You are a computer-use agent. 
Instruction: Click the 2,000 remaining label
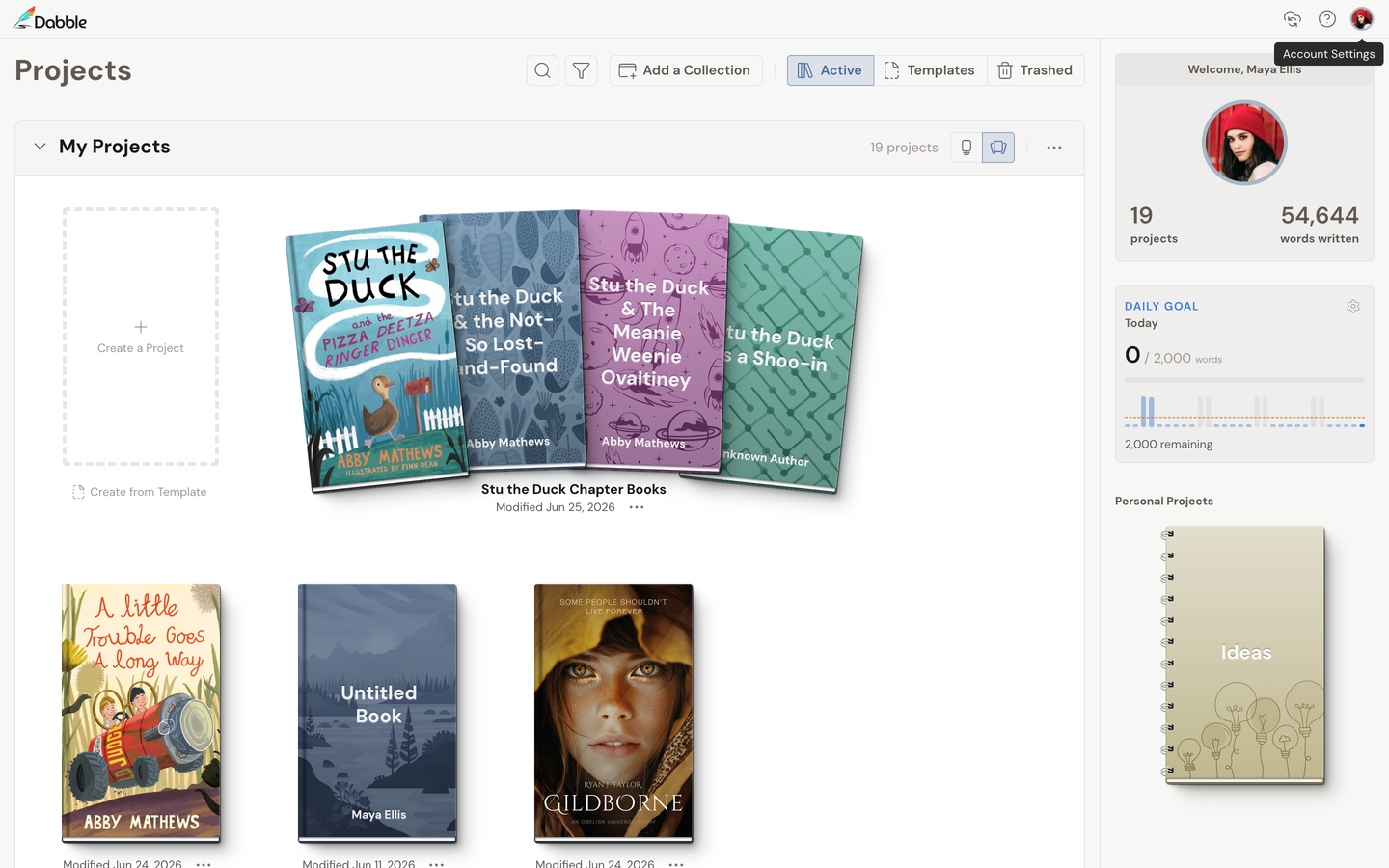tap(1168, 445)
